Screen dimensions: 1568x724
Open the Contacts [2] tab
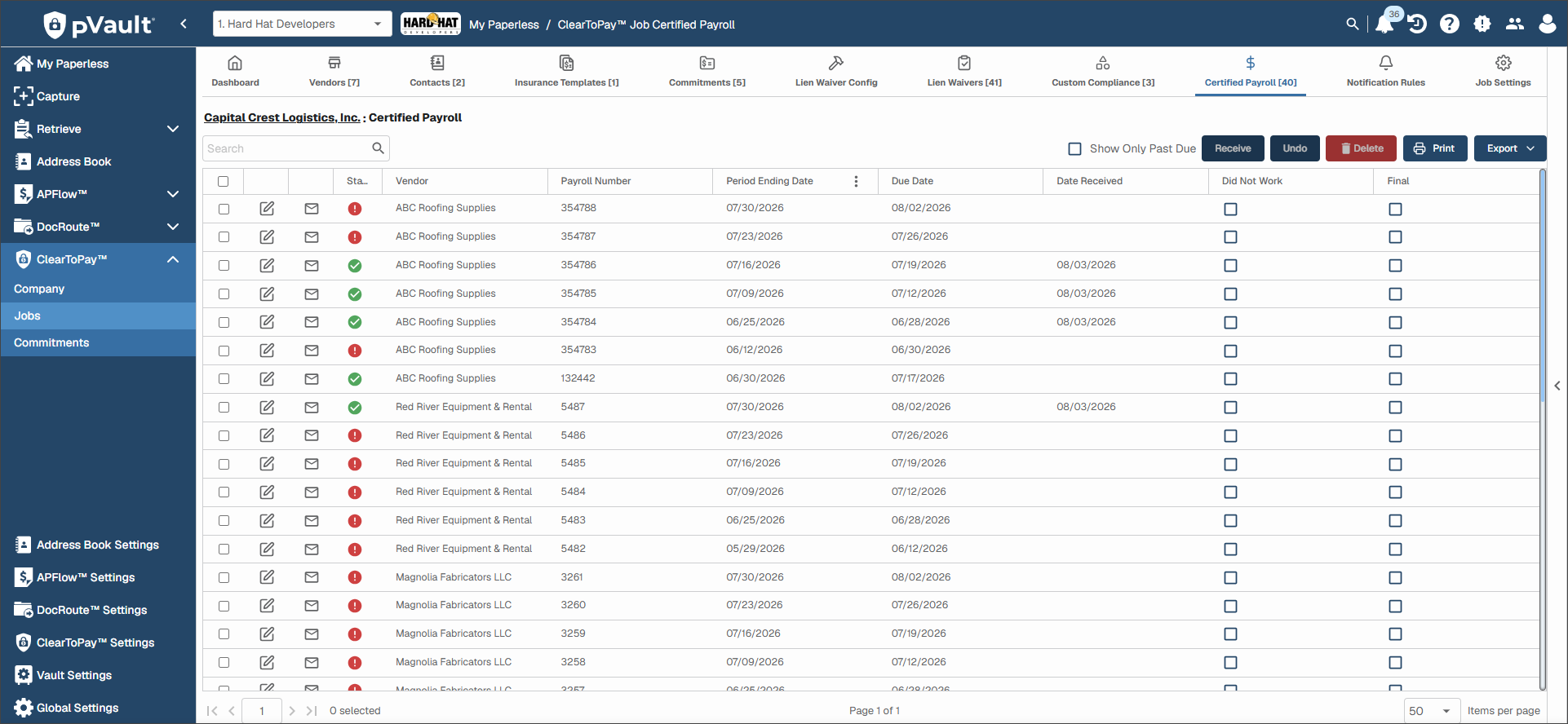coord(437,71)
